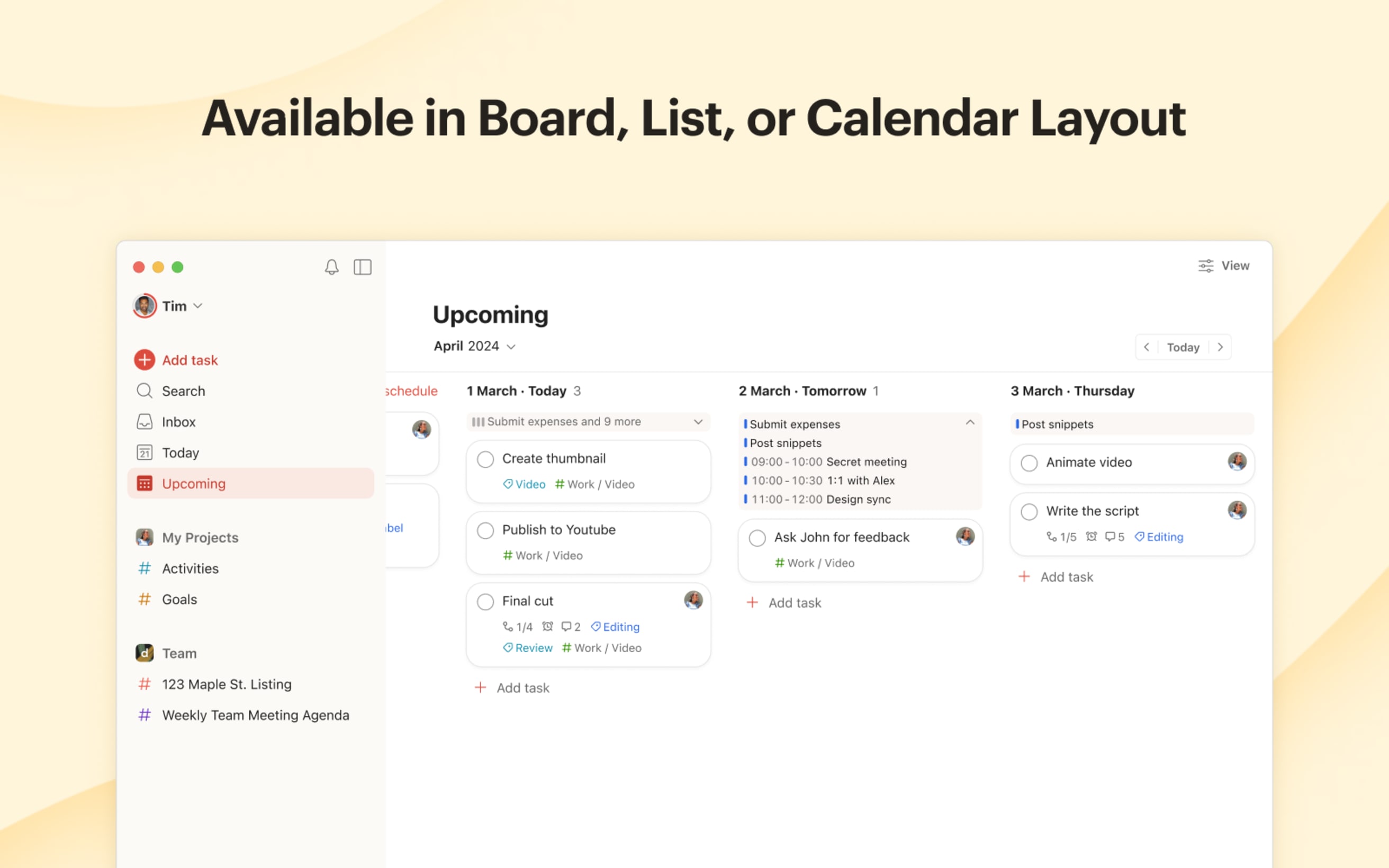1389x868 pixels.
Task: Mark Write the script as done
Action: point(1029,511)
